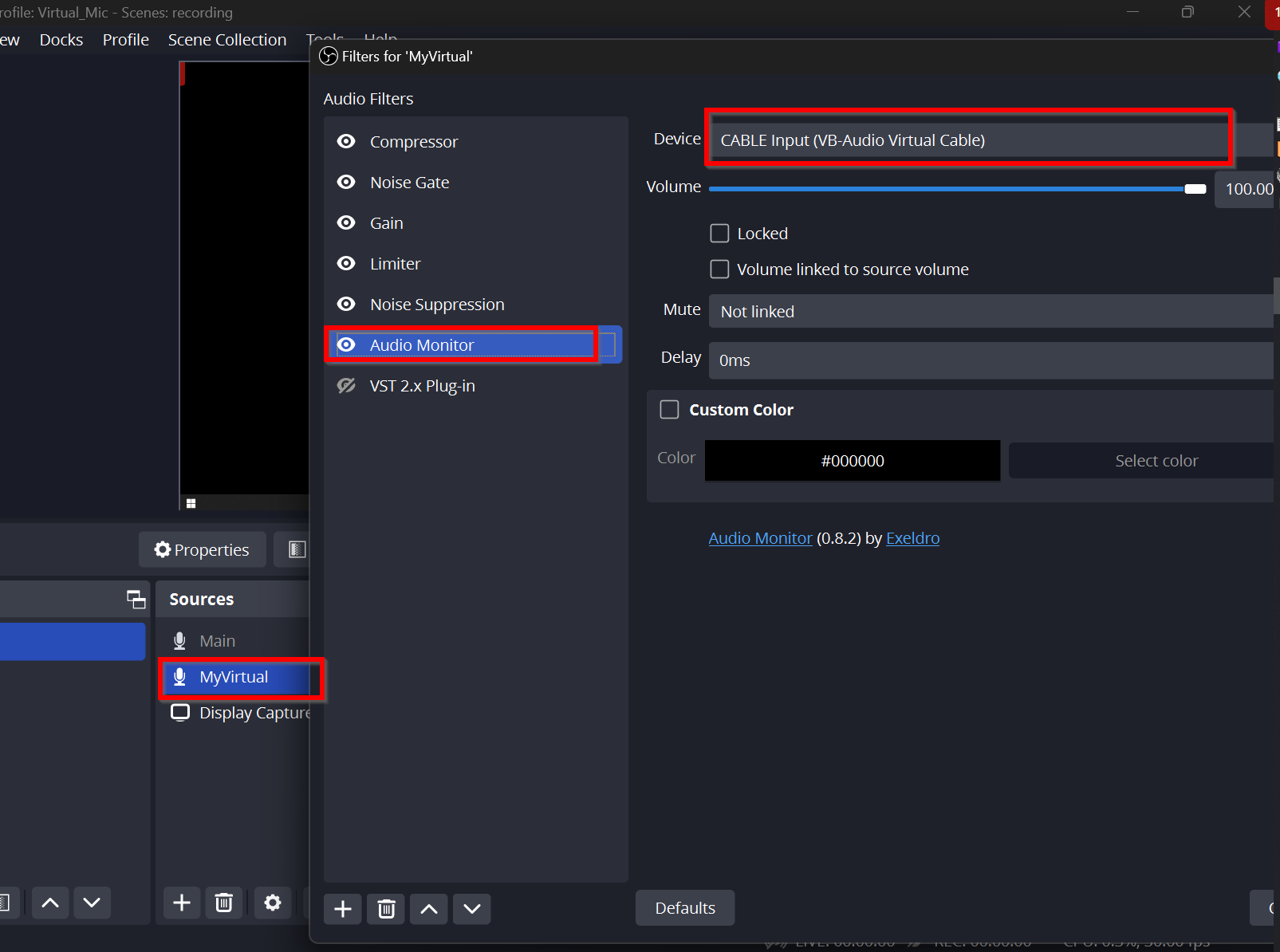Enable the Custom Color checkbox
Screen dimensions: 1280x952
pos(669,410)
